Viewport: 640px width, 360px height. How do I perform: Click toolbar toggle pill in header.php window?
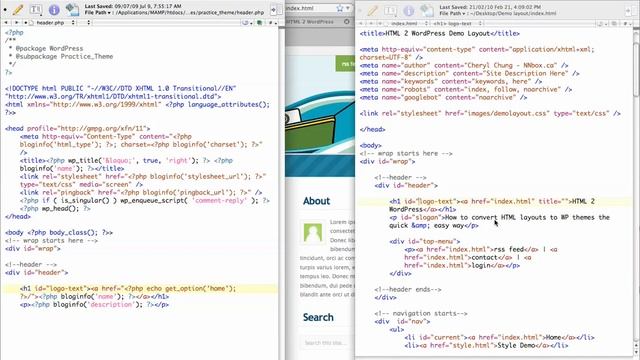[x=276, y=9]
